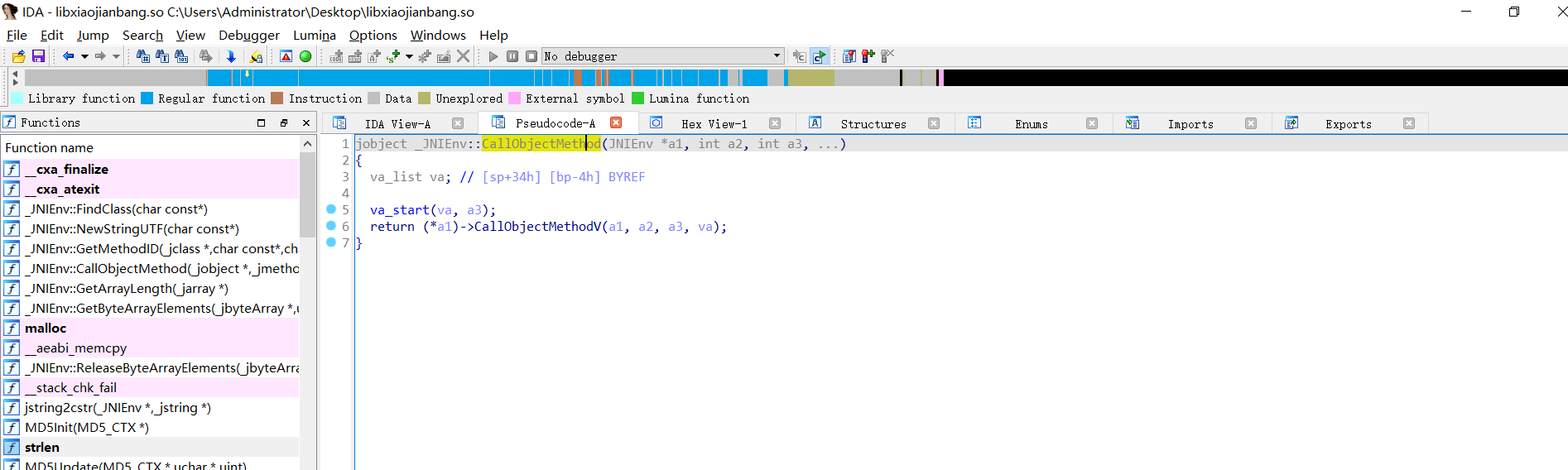Terminate process with the stop button

pos(531,56)
